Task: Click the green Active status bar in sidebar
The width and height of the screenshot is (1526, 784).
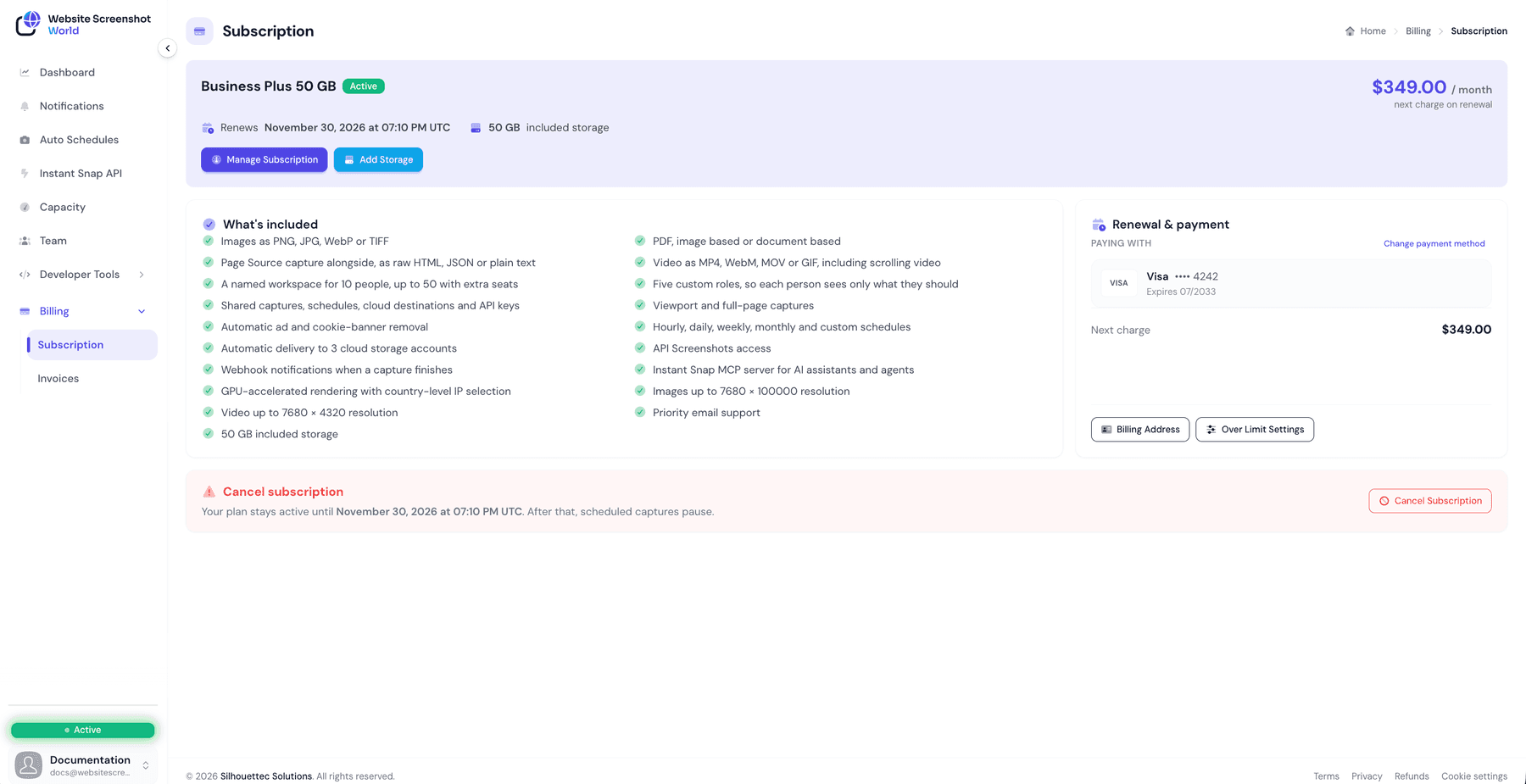Action: [x=83, y=730]
